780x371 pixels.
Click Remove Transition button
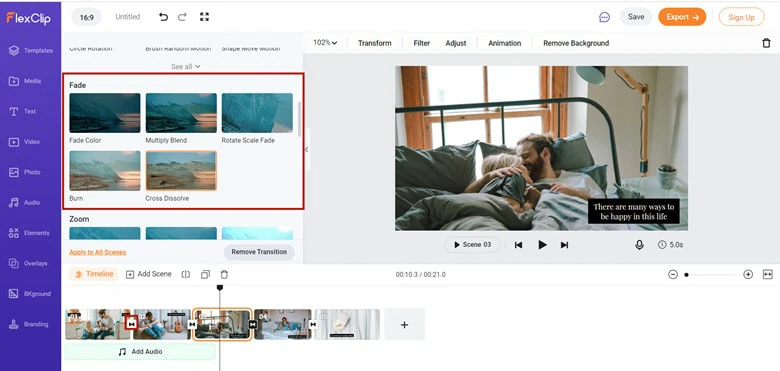click(259, 252)
